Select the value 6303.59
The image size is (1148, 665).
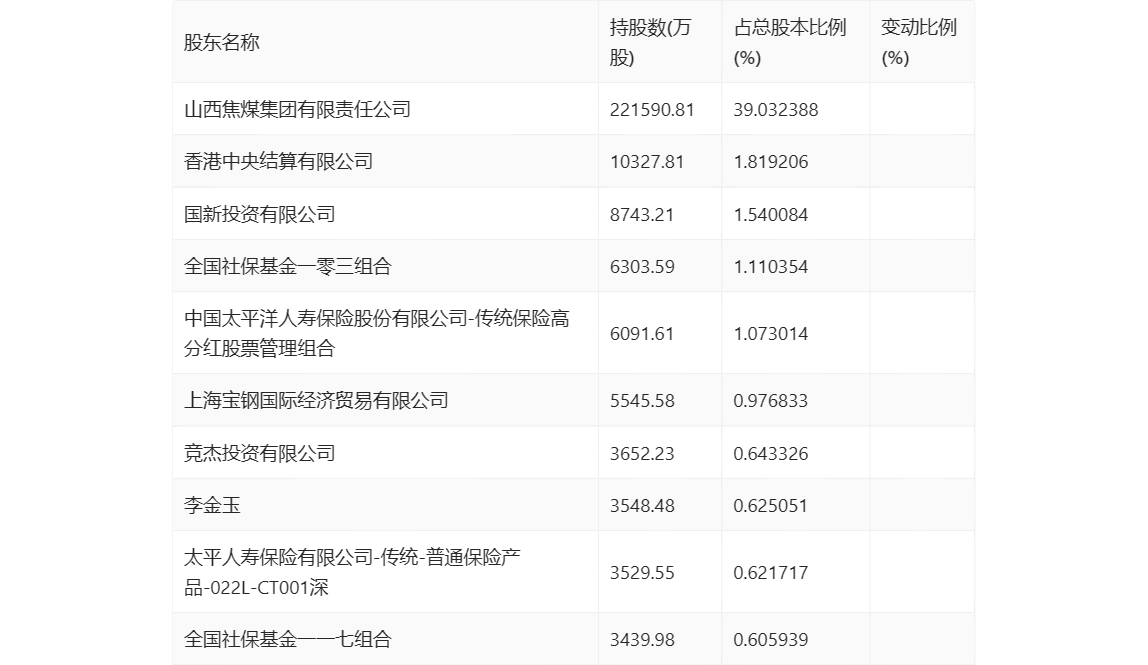click(x=642, y=267)
